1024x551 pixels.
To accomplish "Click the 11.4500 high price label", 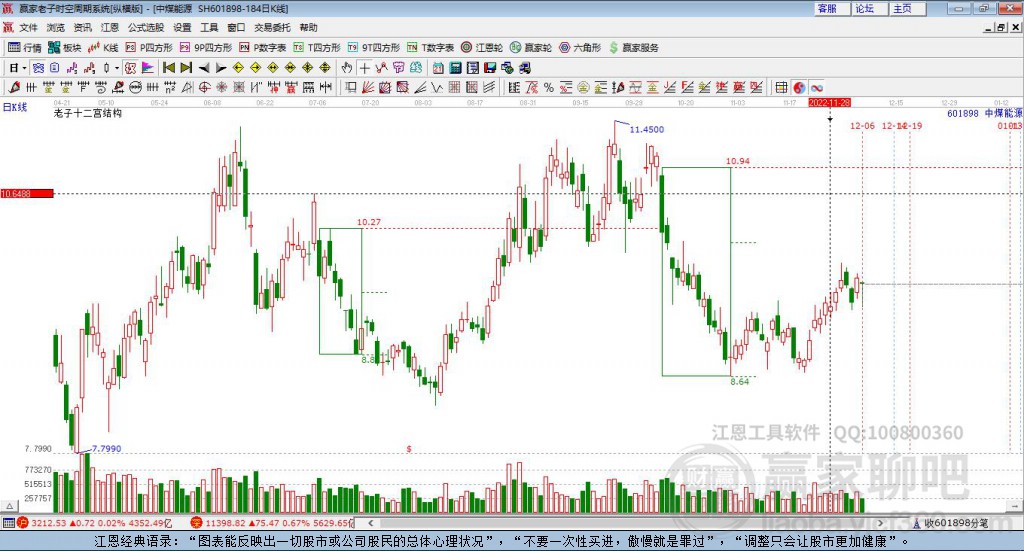I will coord(647,129).
